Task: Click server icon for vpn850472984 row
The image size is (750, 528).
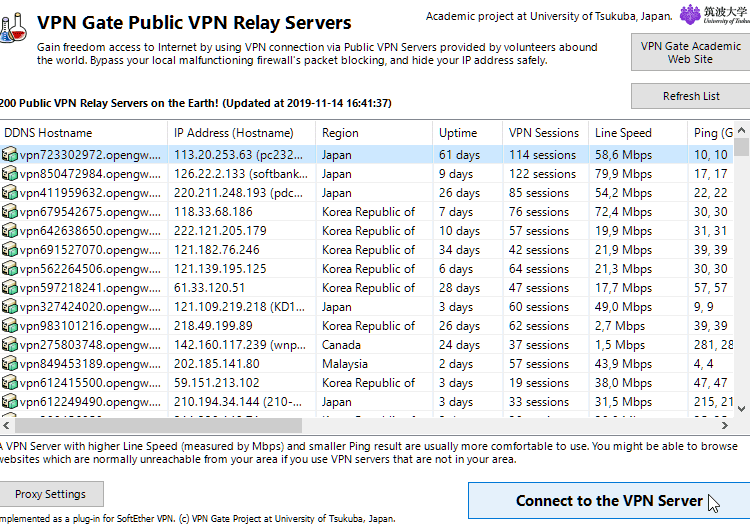Action: (x=10, y=174)
